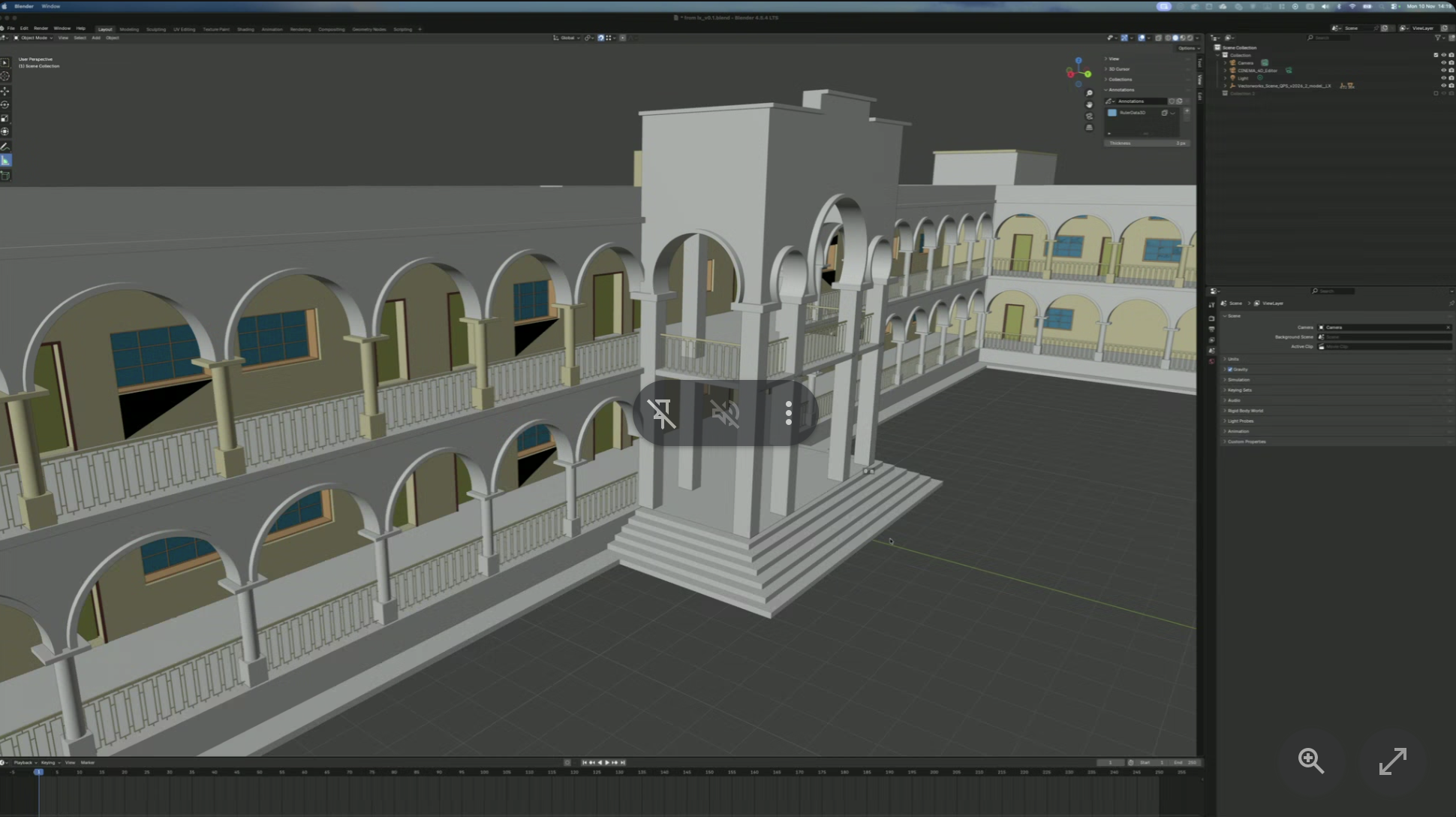Image resolution: width=1456 pixels, height=817 pixels.
Task: Hide the CINEMA_4D_Editor camera eye toggle
Action: click(1443, 71)
